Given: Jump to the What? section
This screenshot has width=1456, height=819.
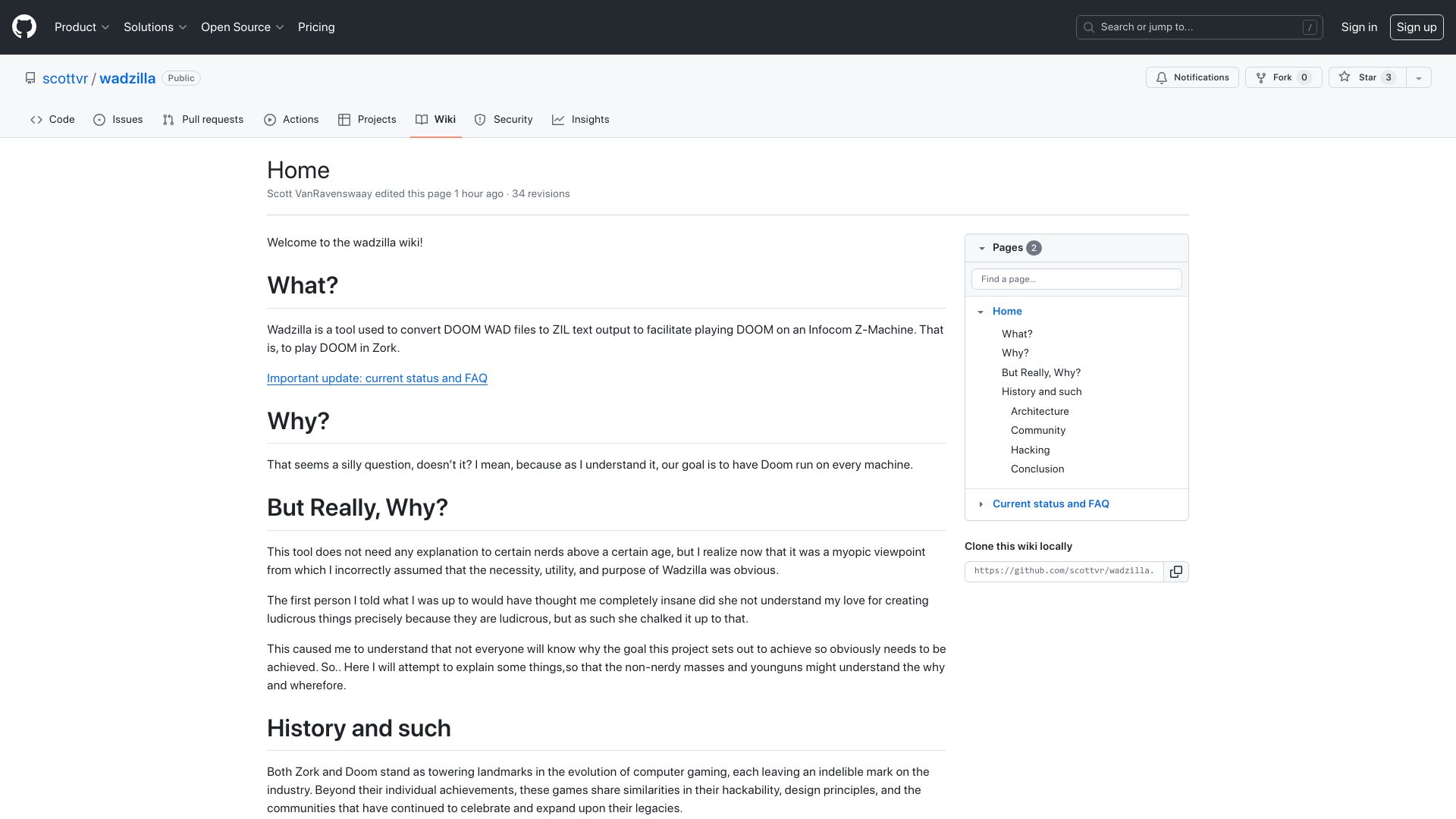Looking at the screenshot, I should coord(1017,334).
